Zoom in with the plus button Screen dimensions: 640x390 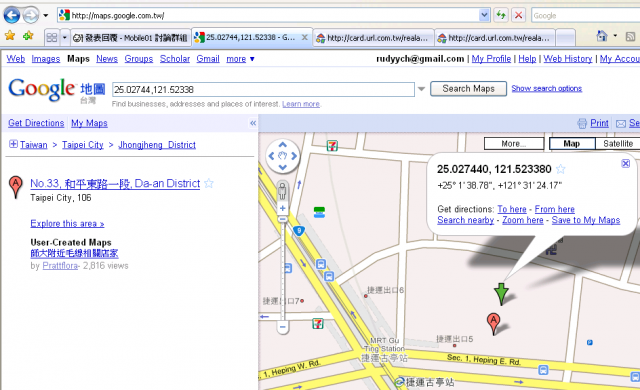coord(282,208)
